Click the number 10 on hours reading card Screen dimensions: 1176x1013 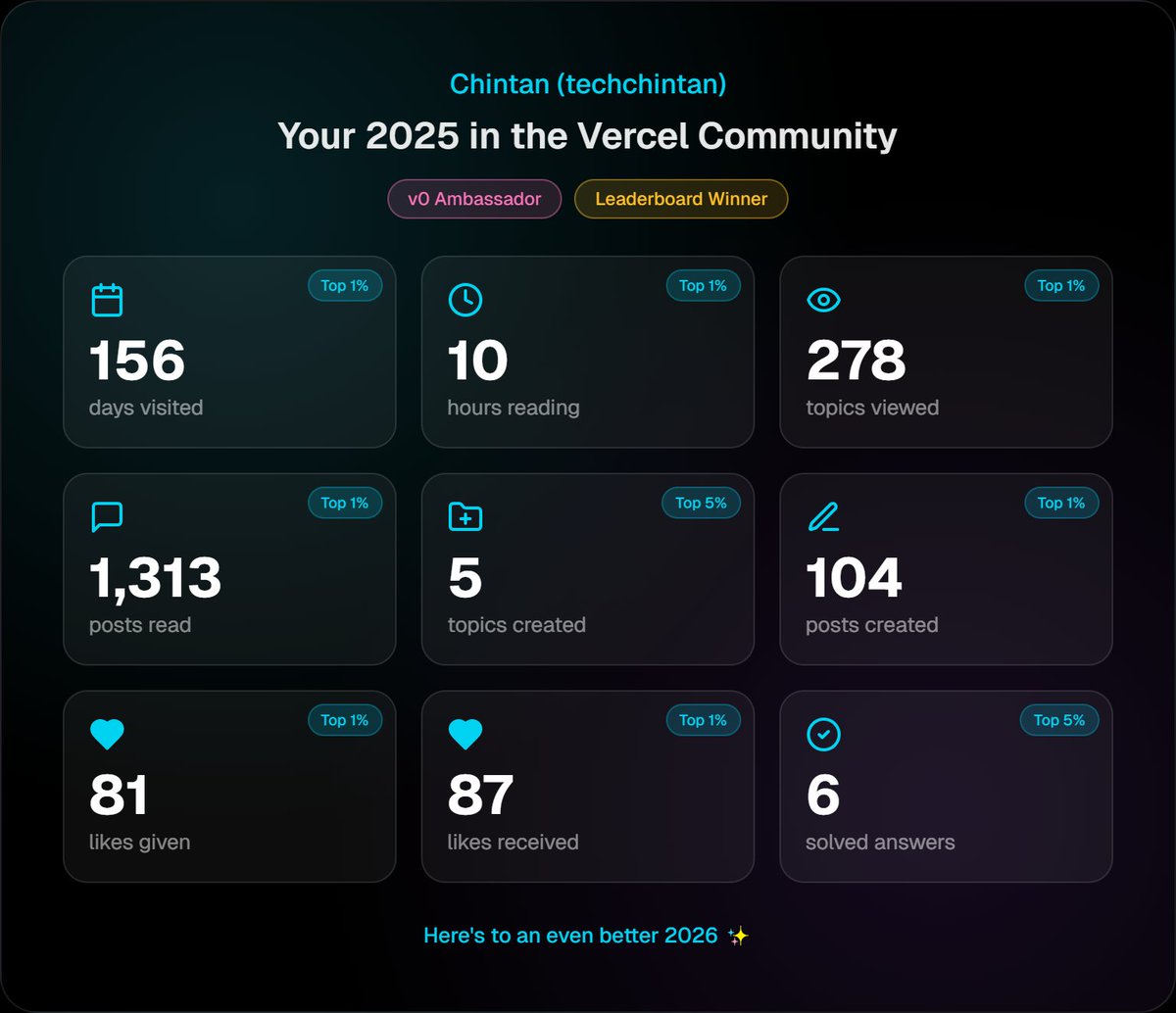tap(478, 361)
